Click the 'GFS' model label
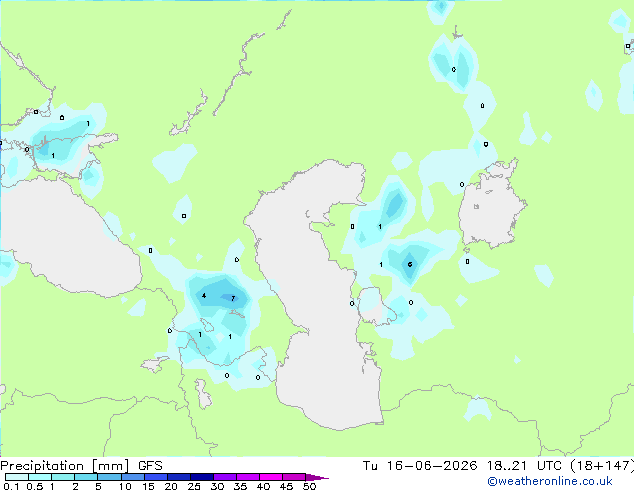The width and height of the screenshot is (634, 490). pyautogui.click(x=150, y=466)
